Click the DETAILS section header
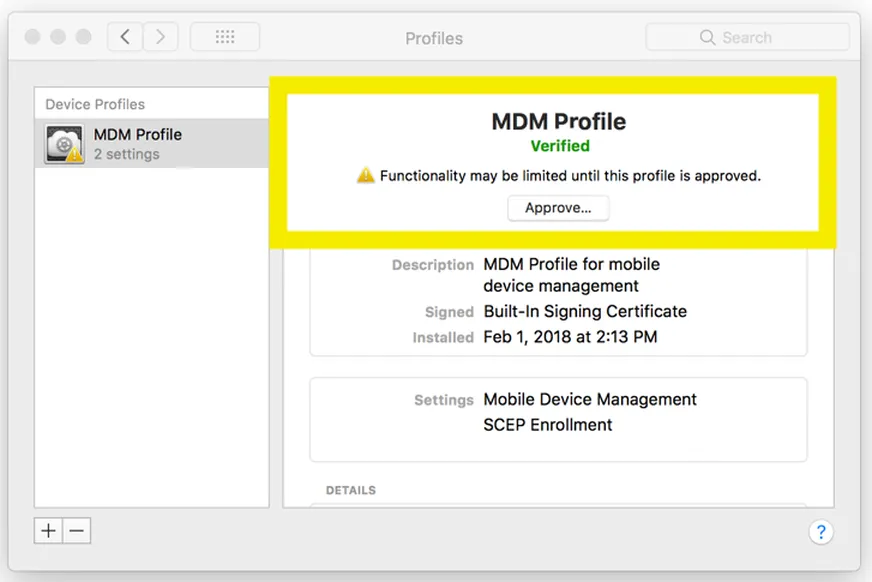This screenshot has width=872, height=582. click(352, 490)
